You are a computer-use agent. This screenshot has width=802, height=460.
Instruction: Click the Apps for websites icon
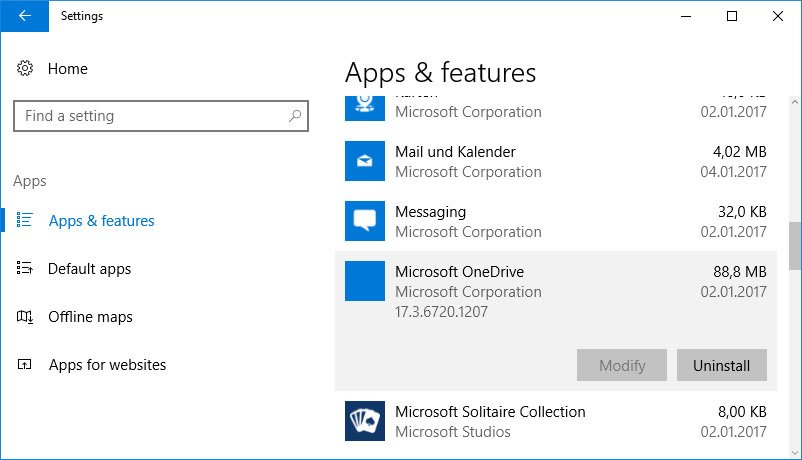tap(24, 364)
